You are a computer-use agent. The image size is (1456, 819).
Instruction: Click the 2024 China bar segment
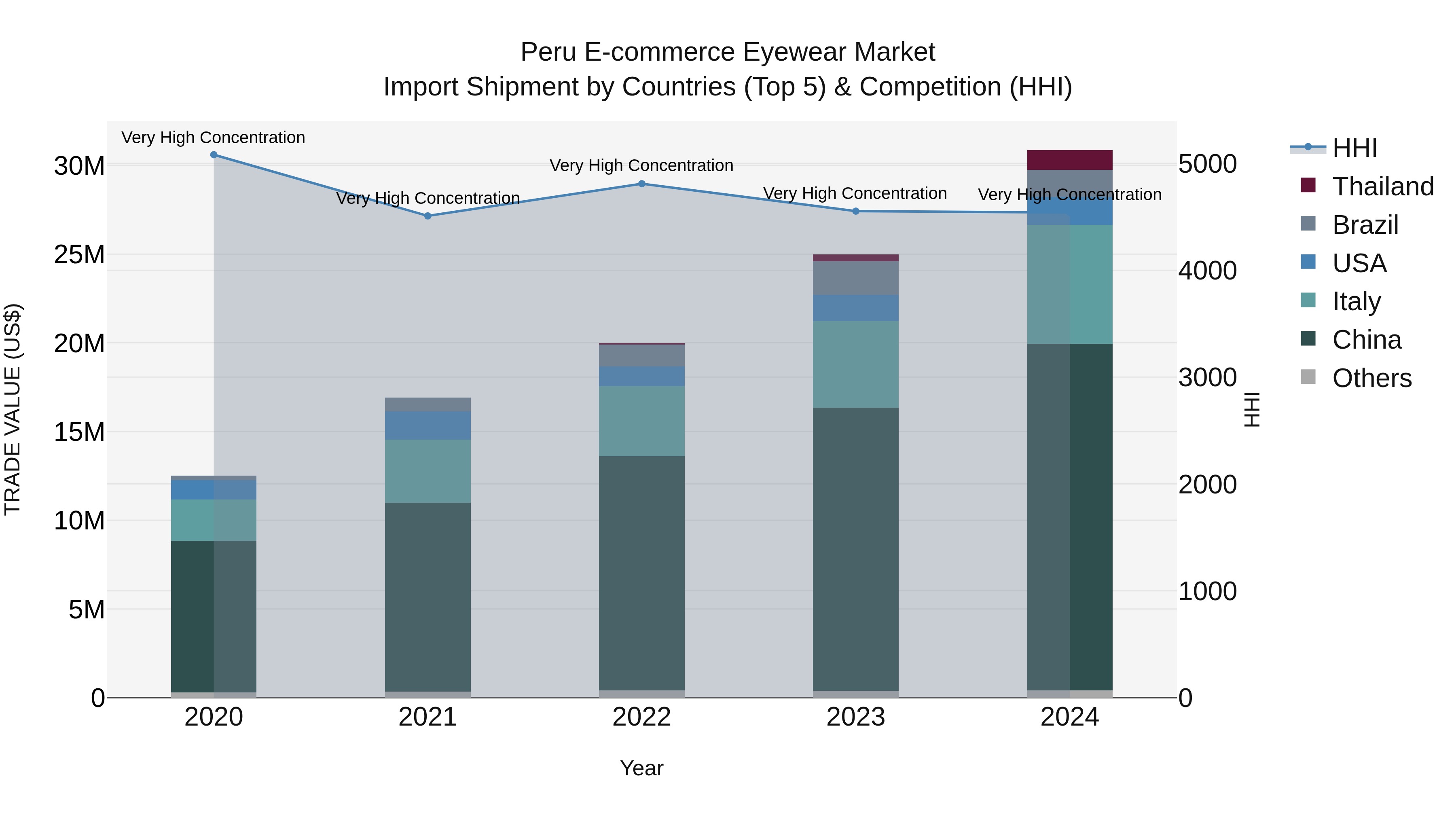1070,516
